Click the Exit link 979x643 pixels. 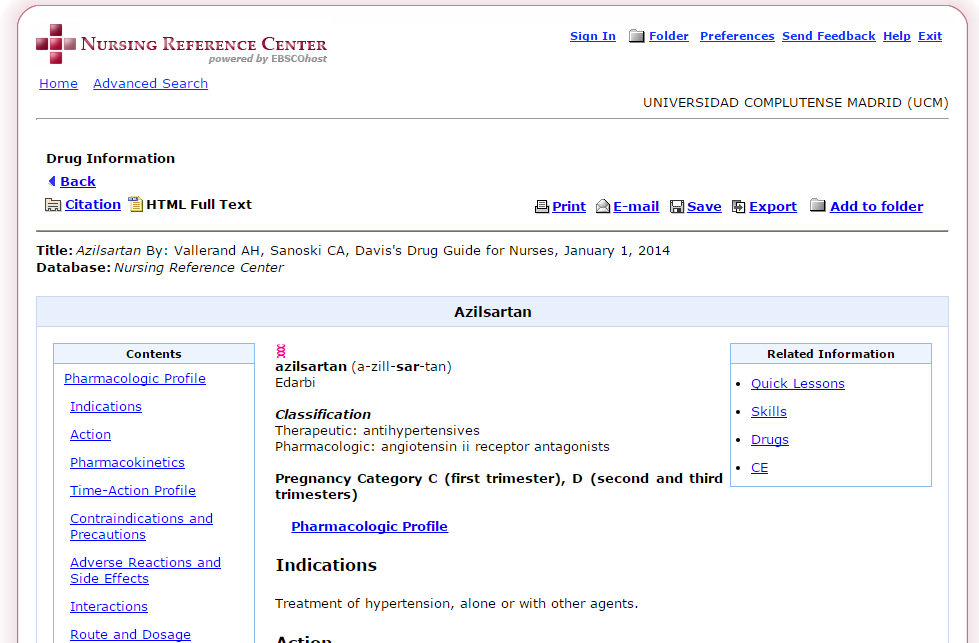930,36
